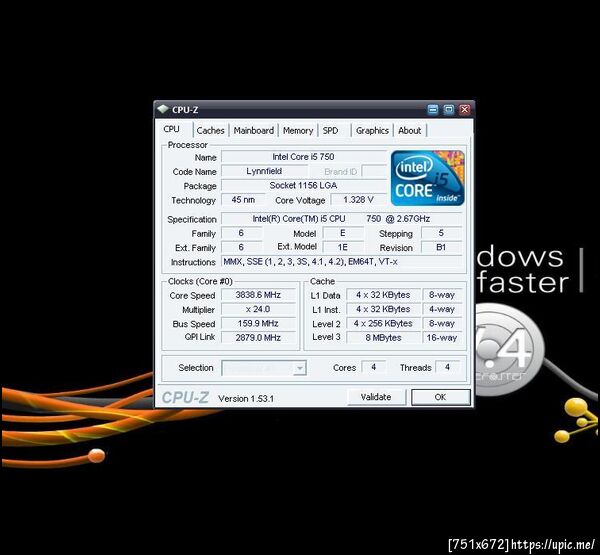Click the Ext. Model value '1E'
The height and width of the screenshot is (555, 600).
click(343, 247)
